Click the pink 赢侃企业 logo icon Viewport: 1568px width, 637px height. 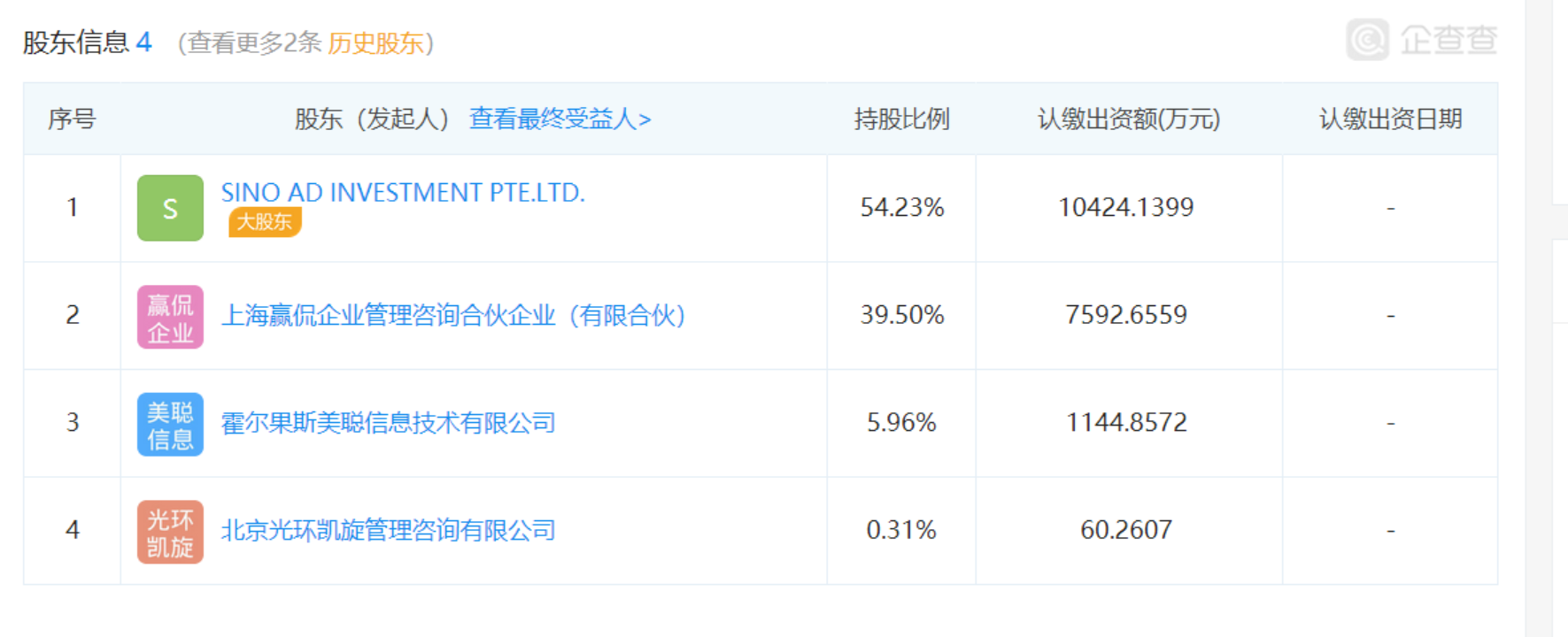(170, 317)
